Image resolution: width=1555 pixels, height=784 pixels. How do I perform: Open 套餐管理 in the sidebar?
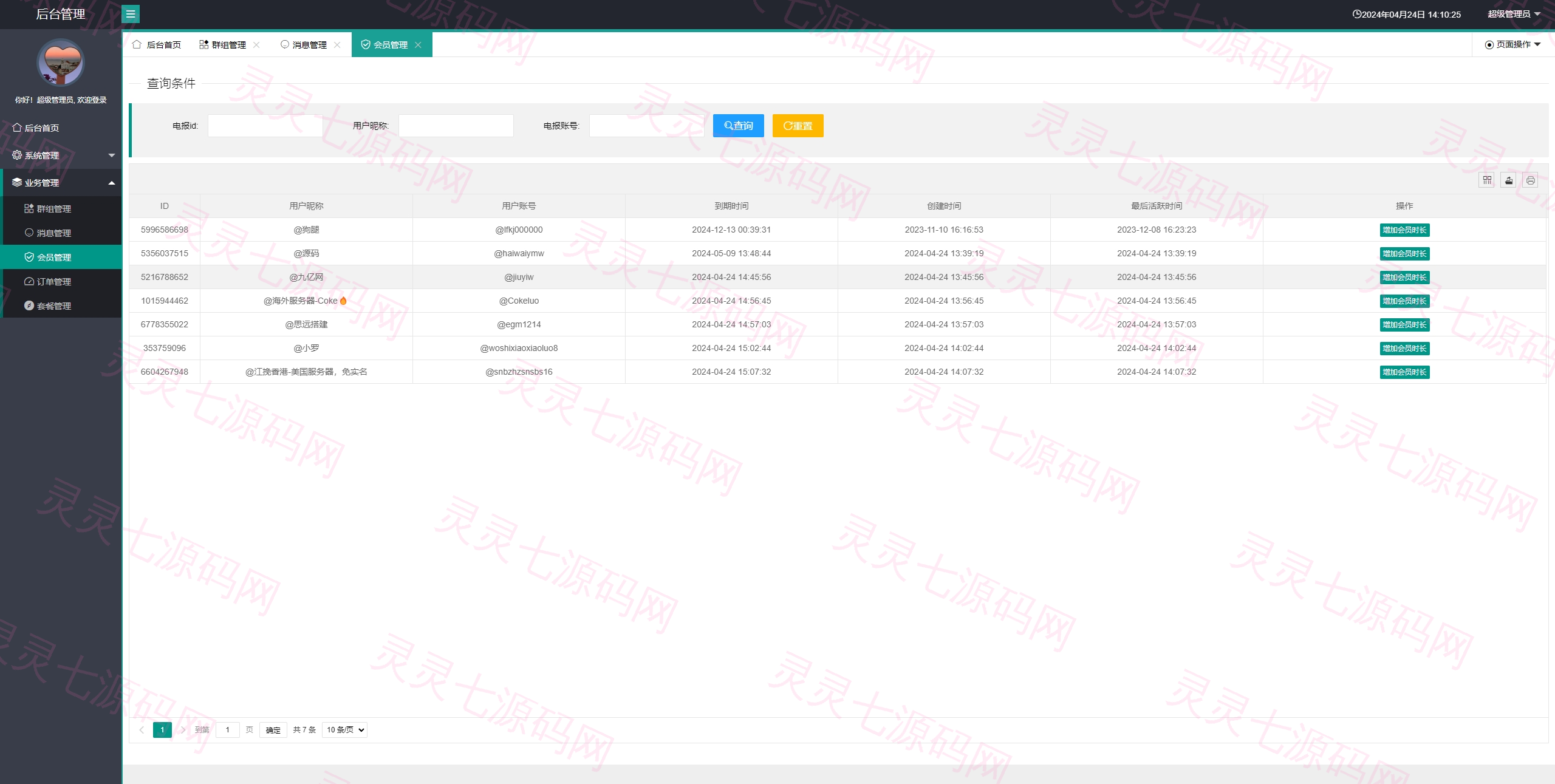61,305
